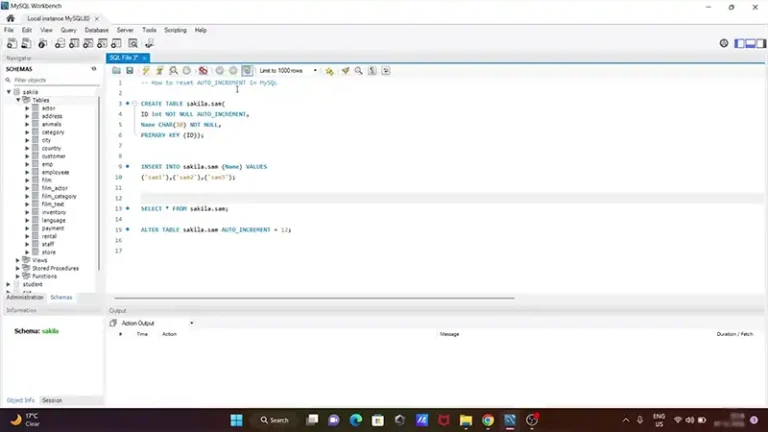Expand the student schema node
The image size is (768, 432).
9,284
